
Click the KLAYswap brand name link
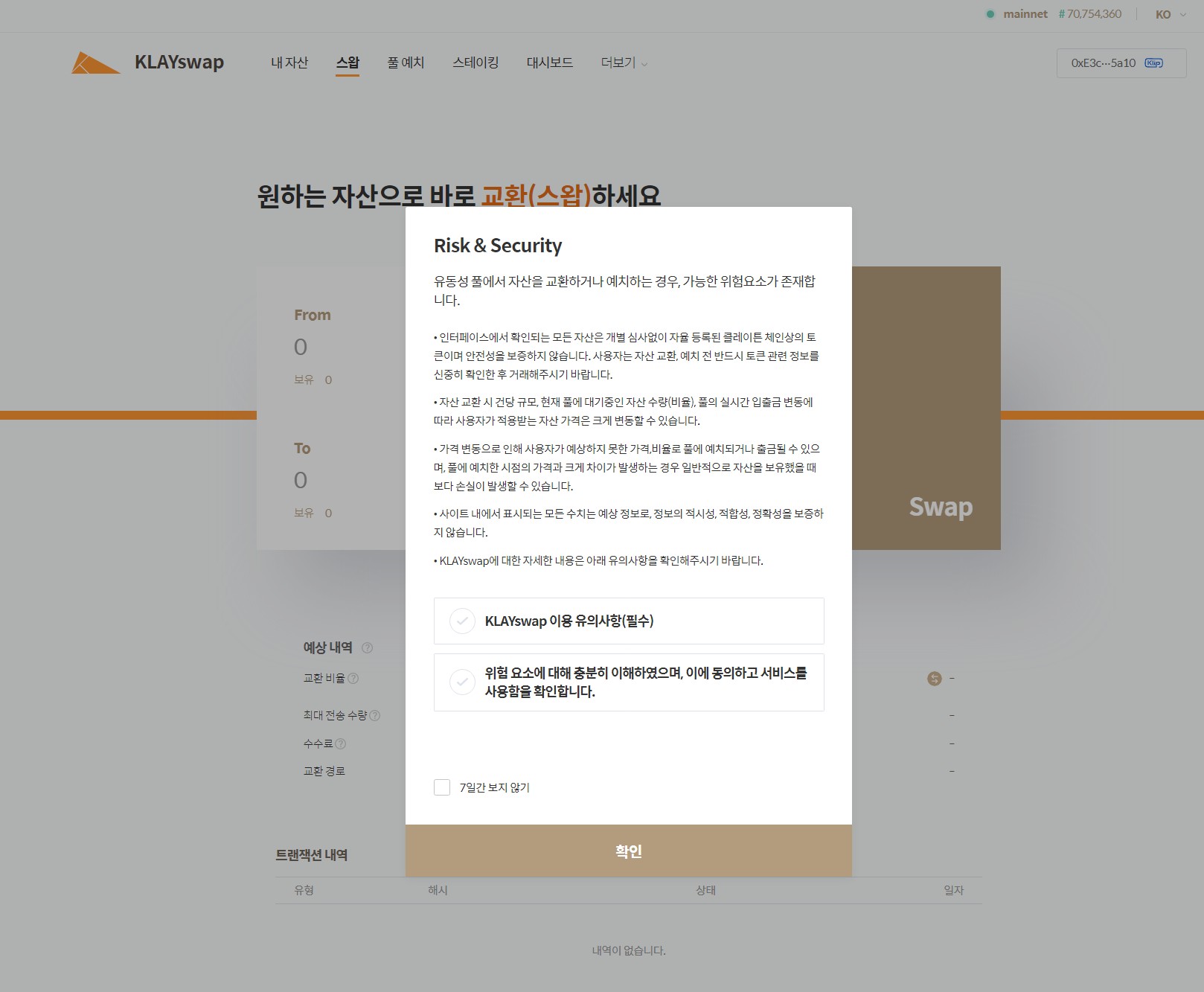[x=179, y=63]
